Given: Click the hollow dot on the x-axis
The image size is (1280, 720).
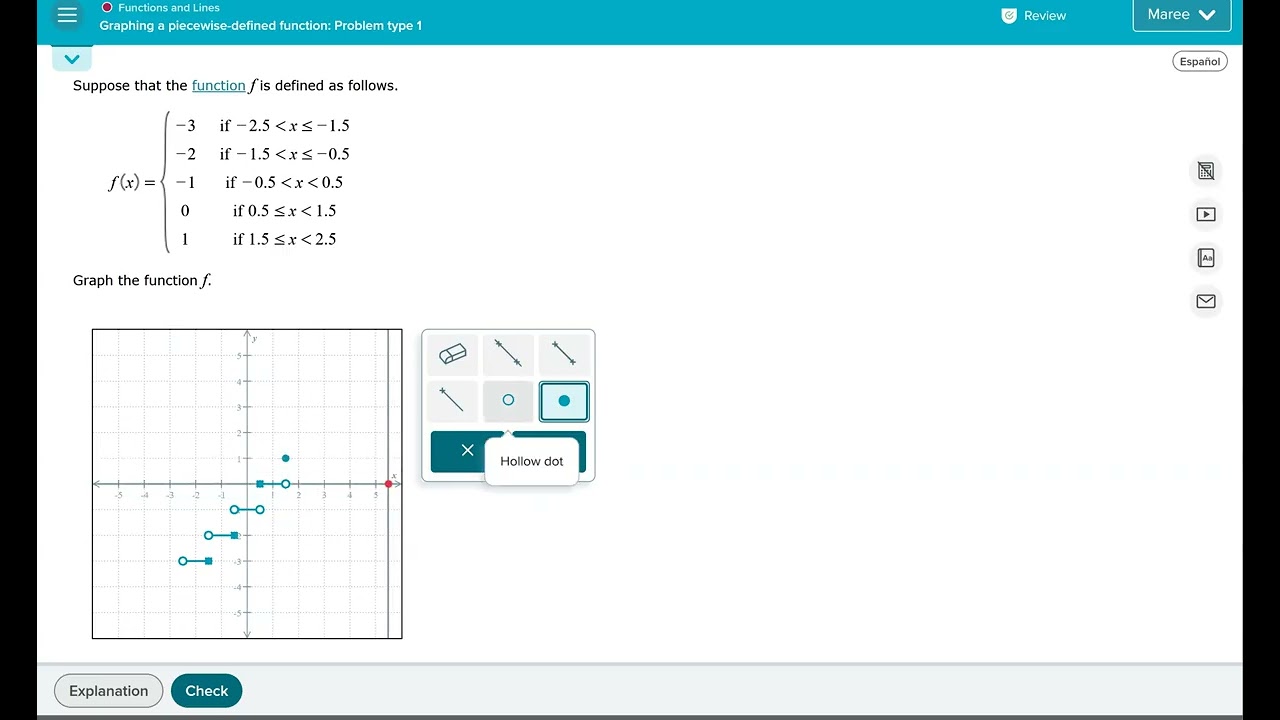Looking at the screenshot, I should tap(286, 484).
